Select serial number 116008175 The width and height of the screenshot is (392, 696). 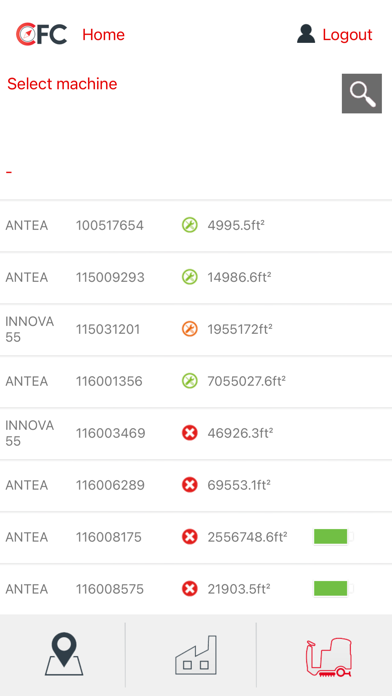[109, 537]
